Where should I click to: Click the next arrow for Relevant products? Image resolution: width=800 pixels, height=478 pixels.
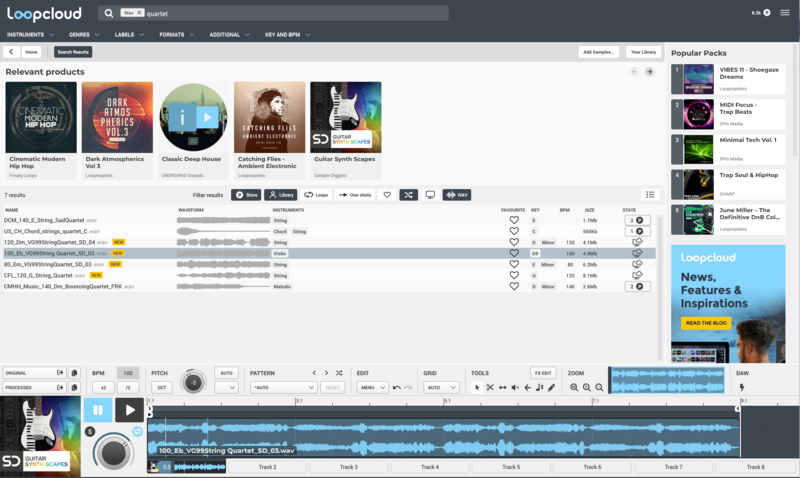click(x=649, y=72)
